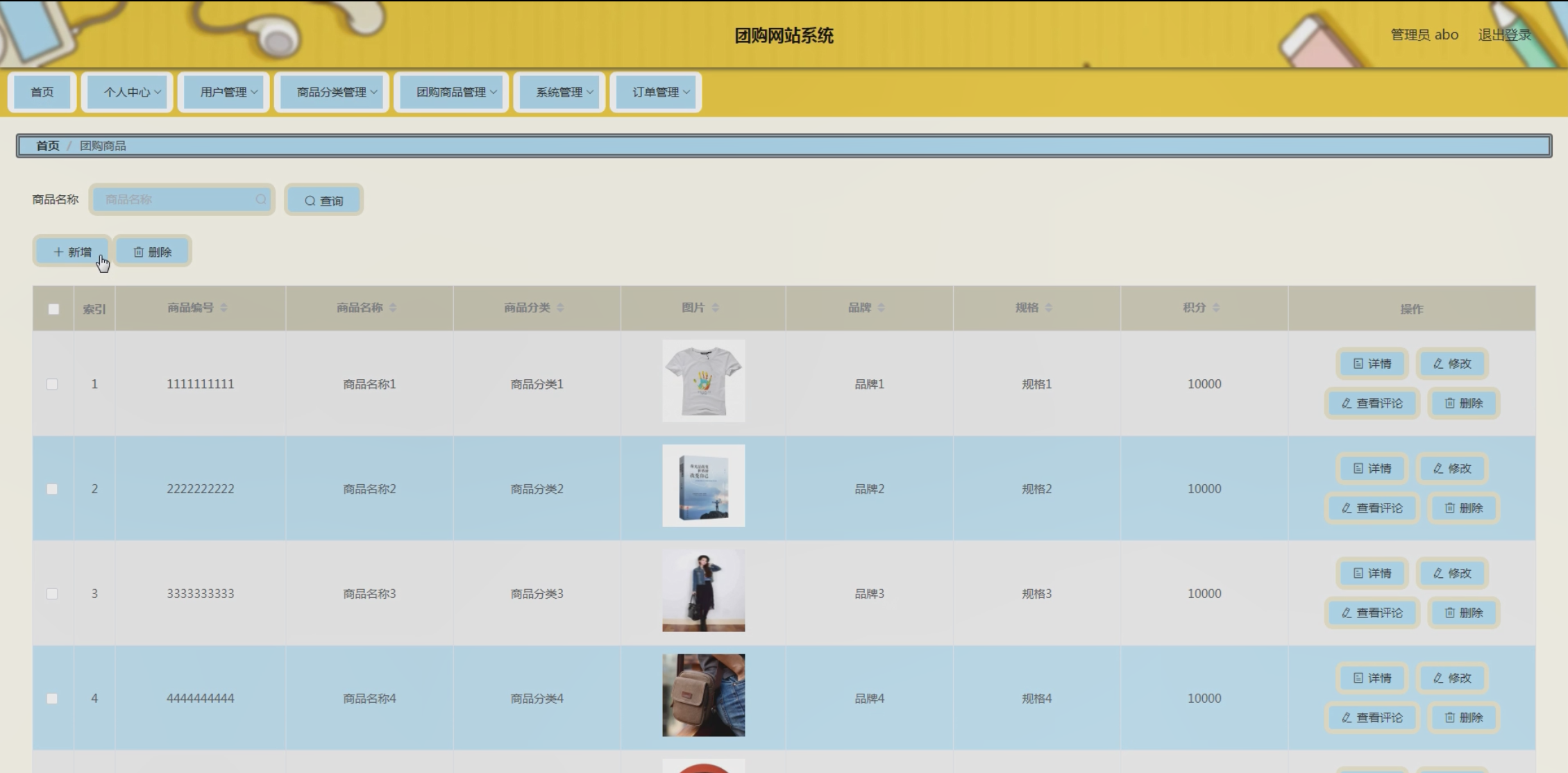Click the sort arrows on the 品牌 column
Image resolution: width=1568 pixels, height=773 pixels.
point(881,308)
